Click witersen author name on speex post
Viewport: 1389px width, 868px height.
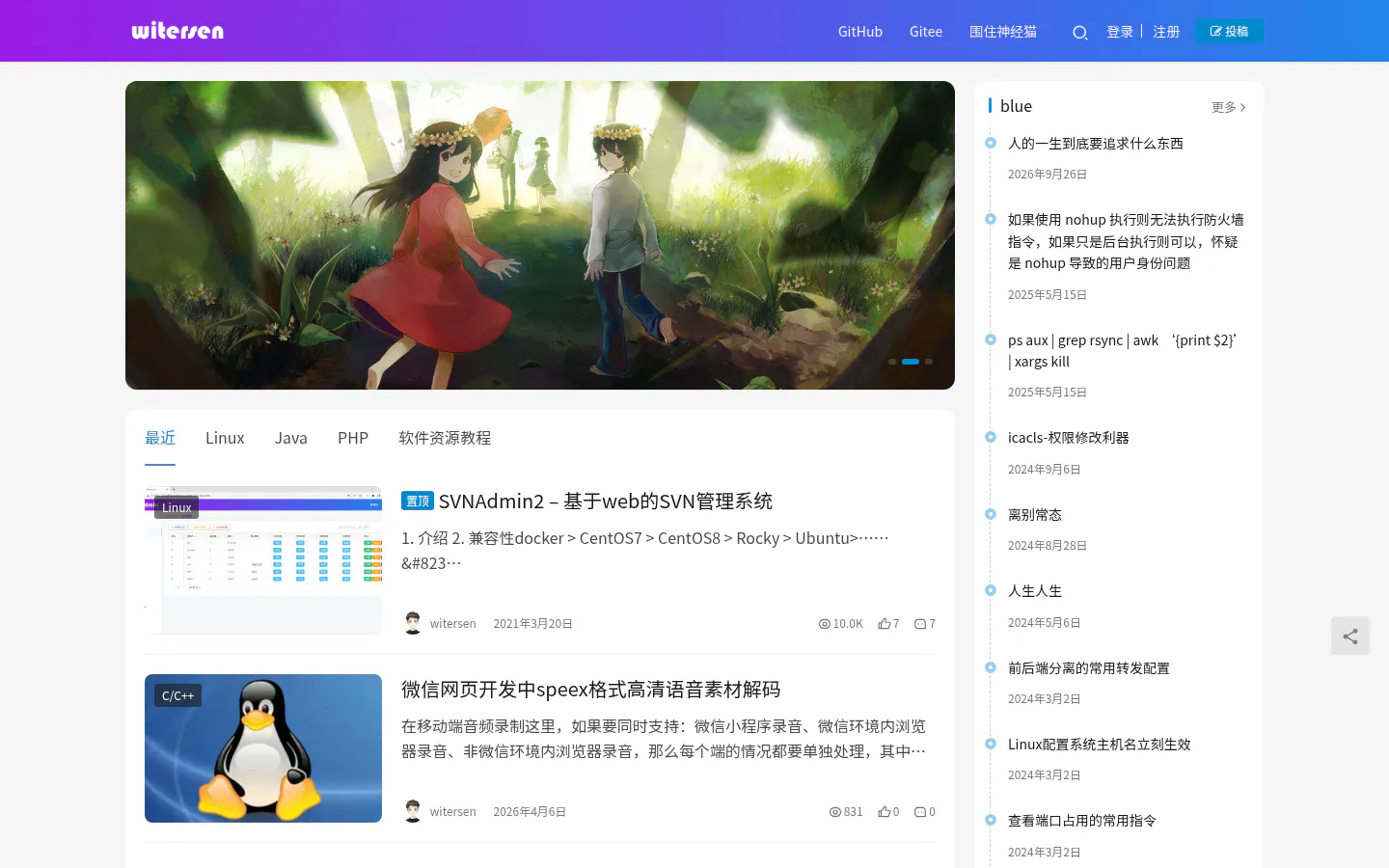(x=453, y=812)
